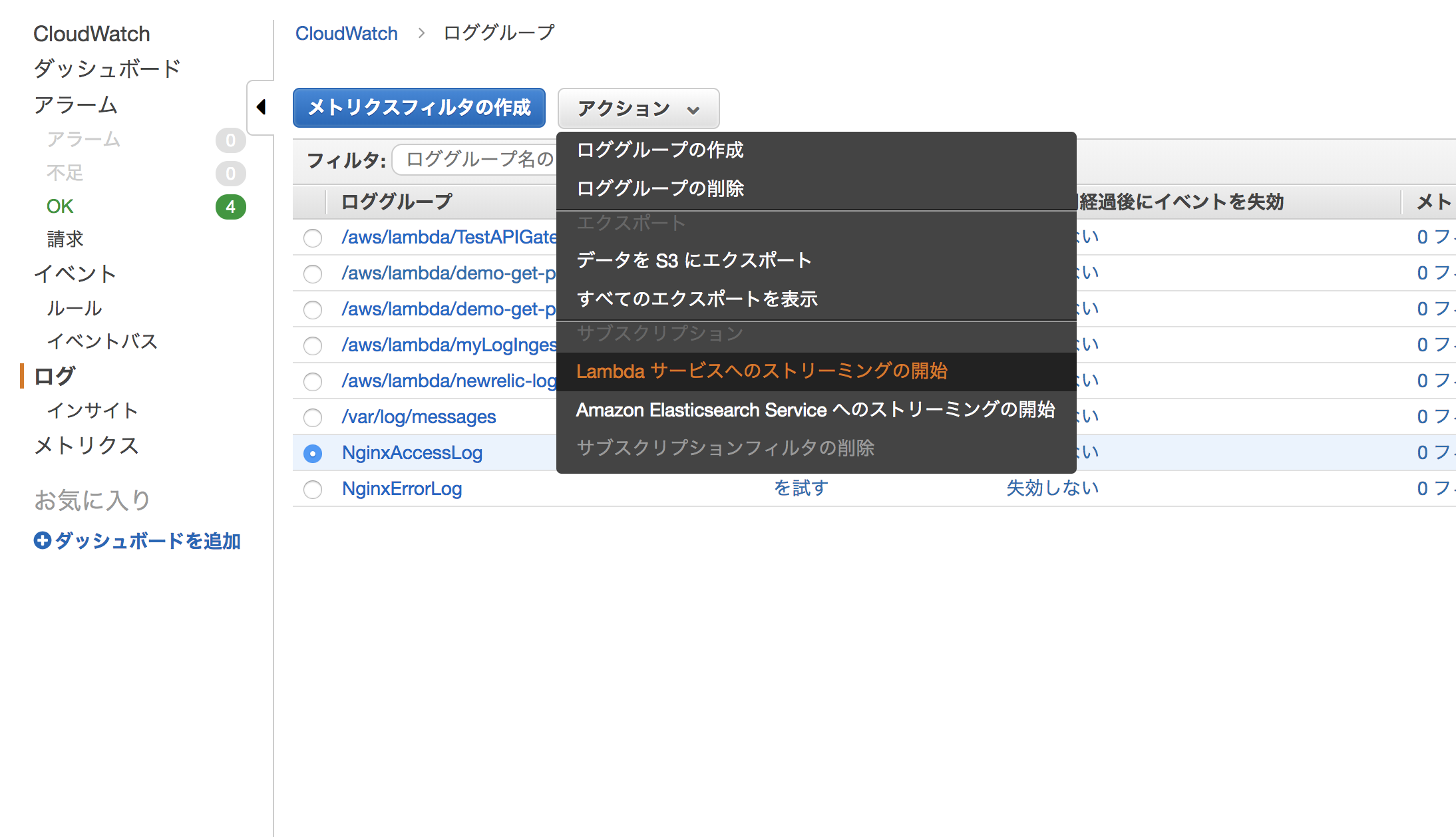The width and height of the screenshot is (1456, 837).
Task: Collapse the left sidebar using the arrow icon
Action: (261, 106)
